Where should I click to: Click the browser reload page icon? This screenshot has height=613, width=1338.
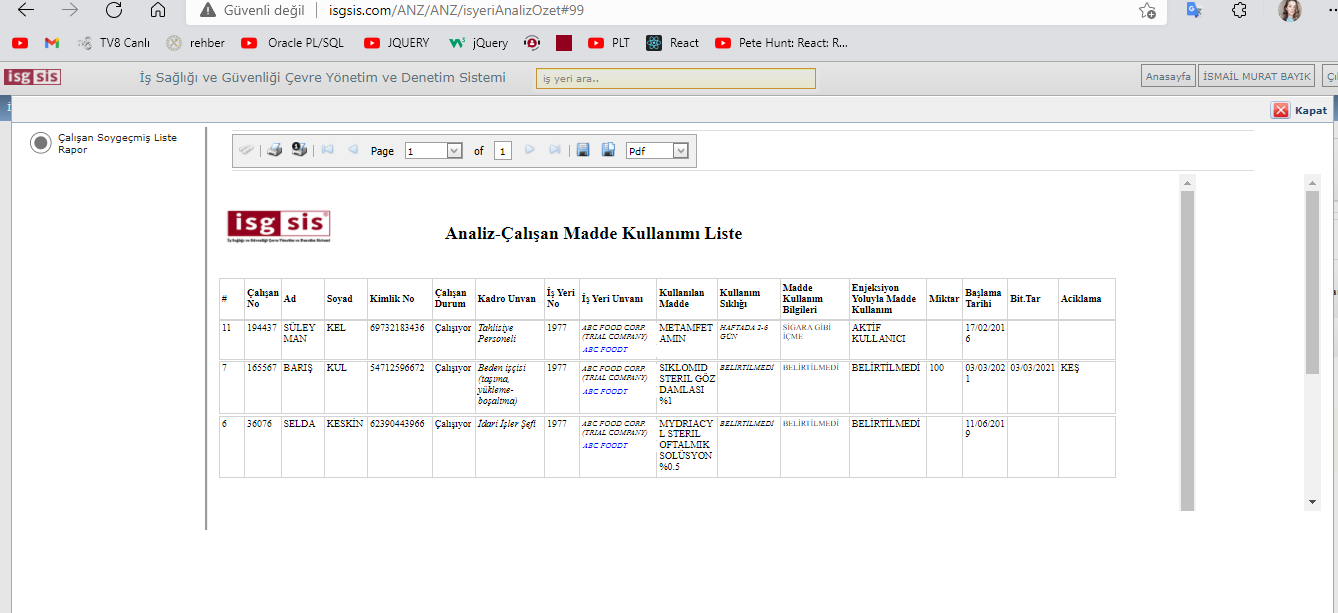click(114, 11)
